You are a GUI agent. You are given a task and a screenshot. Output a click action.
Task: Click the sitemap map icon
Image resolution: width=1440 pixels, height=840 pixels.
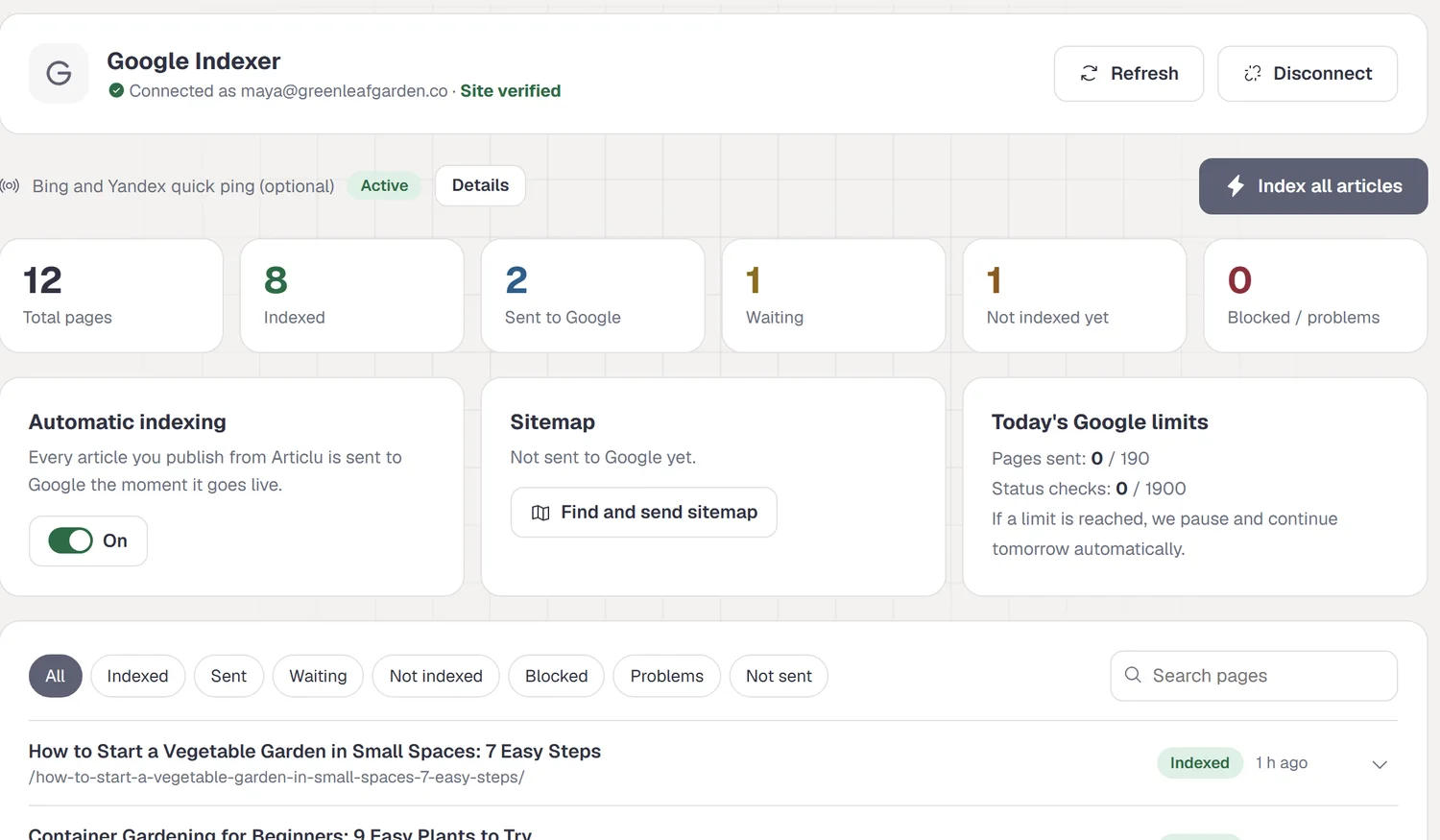coord(540,513)
